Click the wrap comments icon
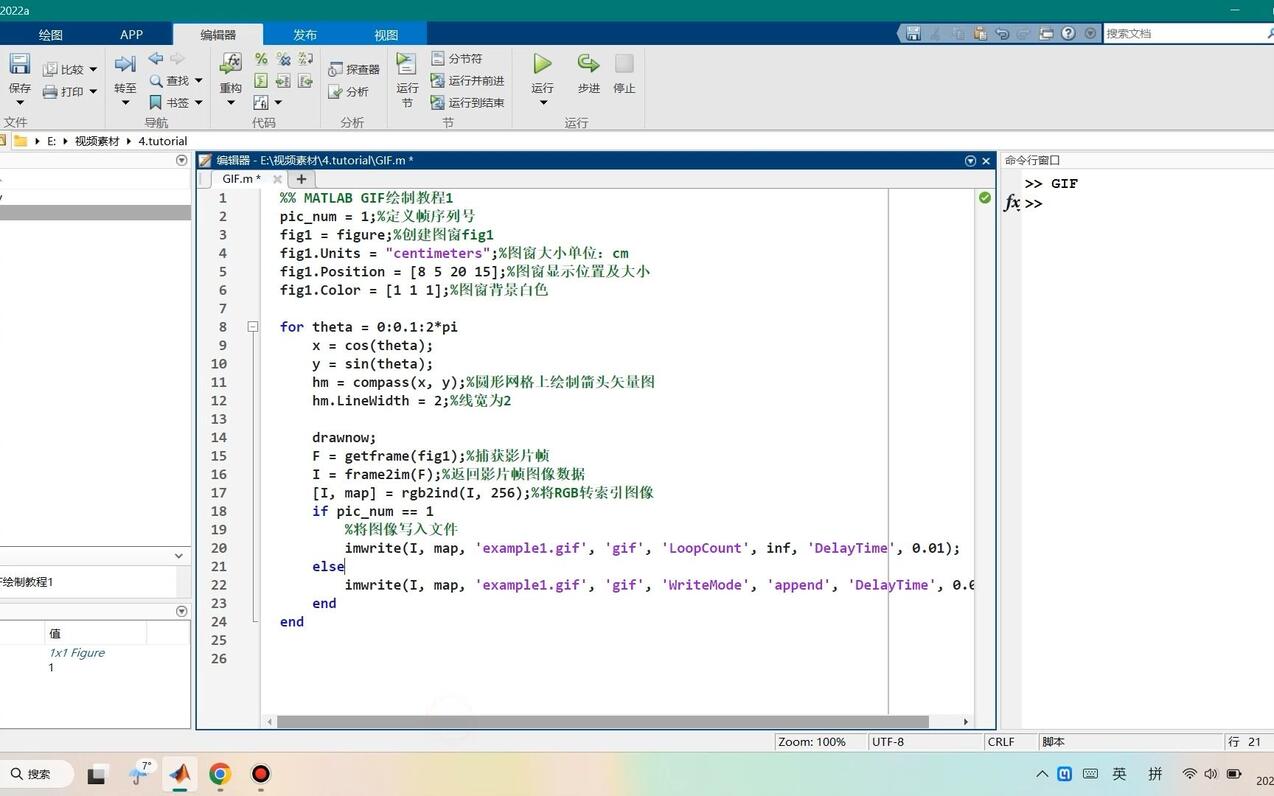 [x=305, y=59]
